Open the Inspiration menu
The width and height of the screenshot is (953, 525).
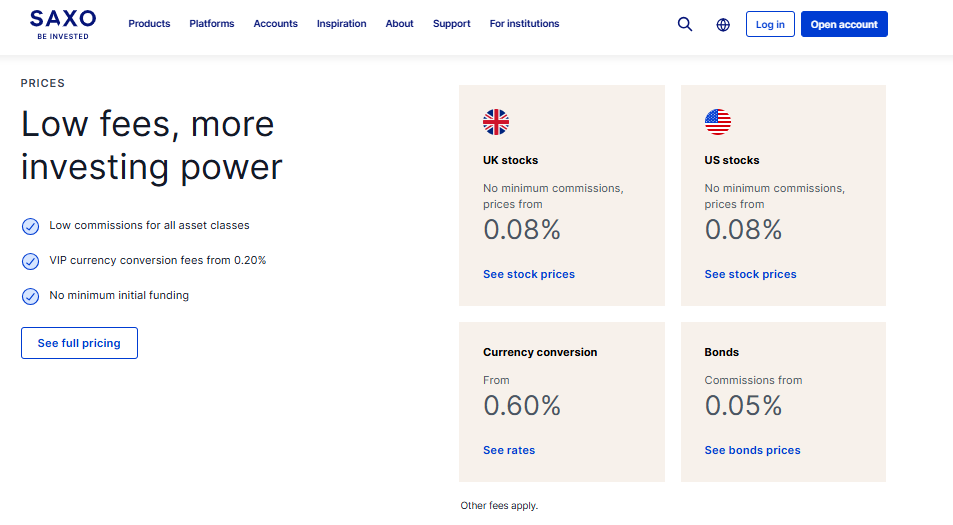[342, 24]
